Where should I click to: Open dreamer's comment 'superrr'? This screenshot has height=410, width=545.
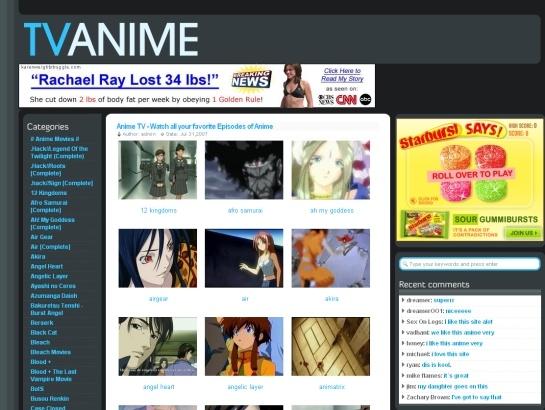click(x=444, y=300)
